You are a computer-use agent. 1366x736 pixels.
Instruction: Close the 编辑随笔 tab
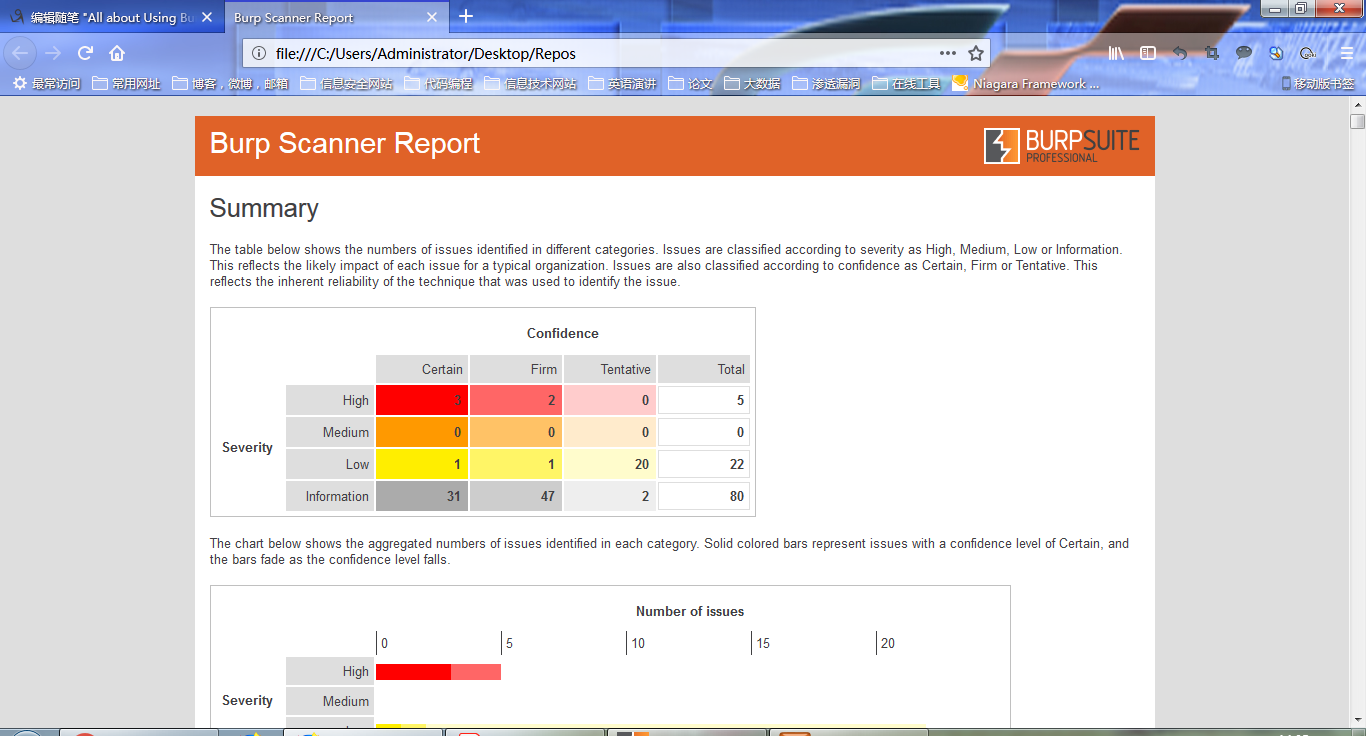[x=207, y=17]
